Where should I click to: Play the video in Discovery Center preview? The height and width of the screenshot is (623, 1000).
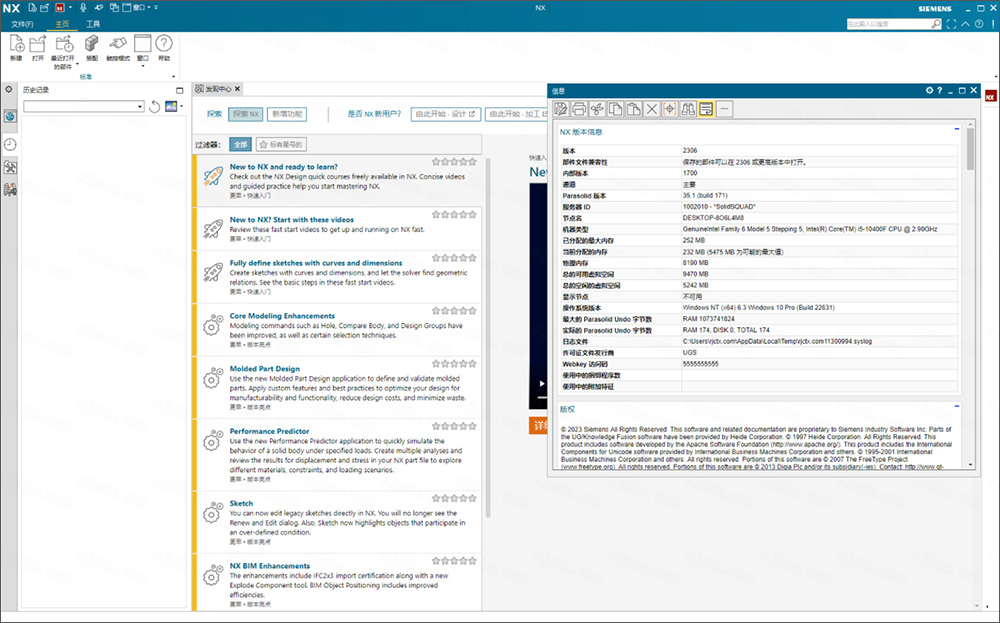[542, 384]
